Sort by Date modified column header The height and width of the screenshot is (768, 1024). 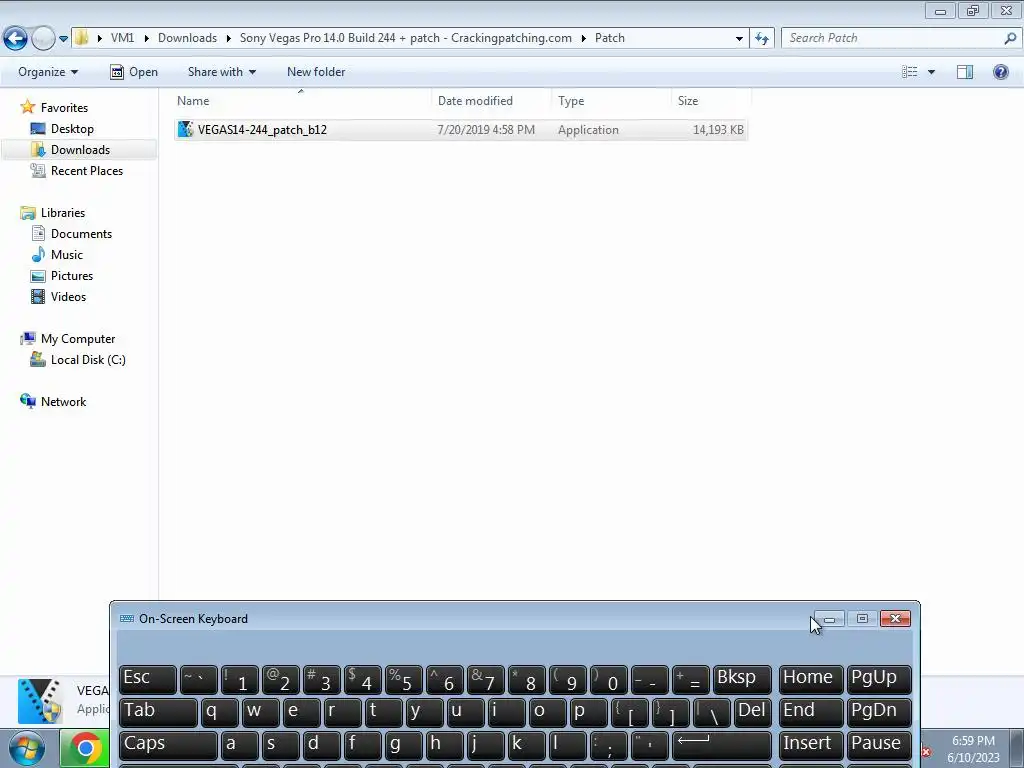pyautogui.click(x=491, y=101)
